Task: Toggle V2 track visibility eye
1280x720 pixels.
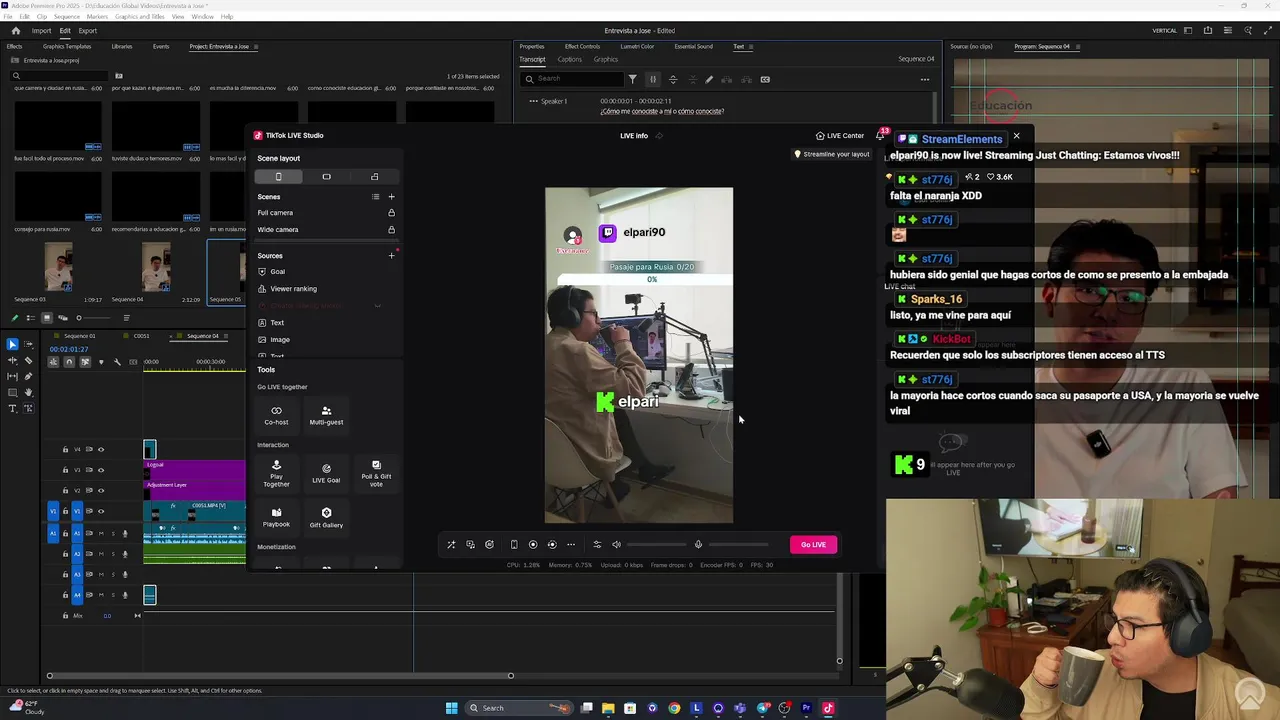Action: [x=100, y=491]
